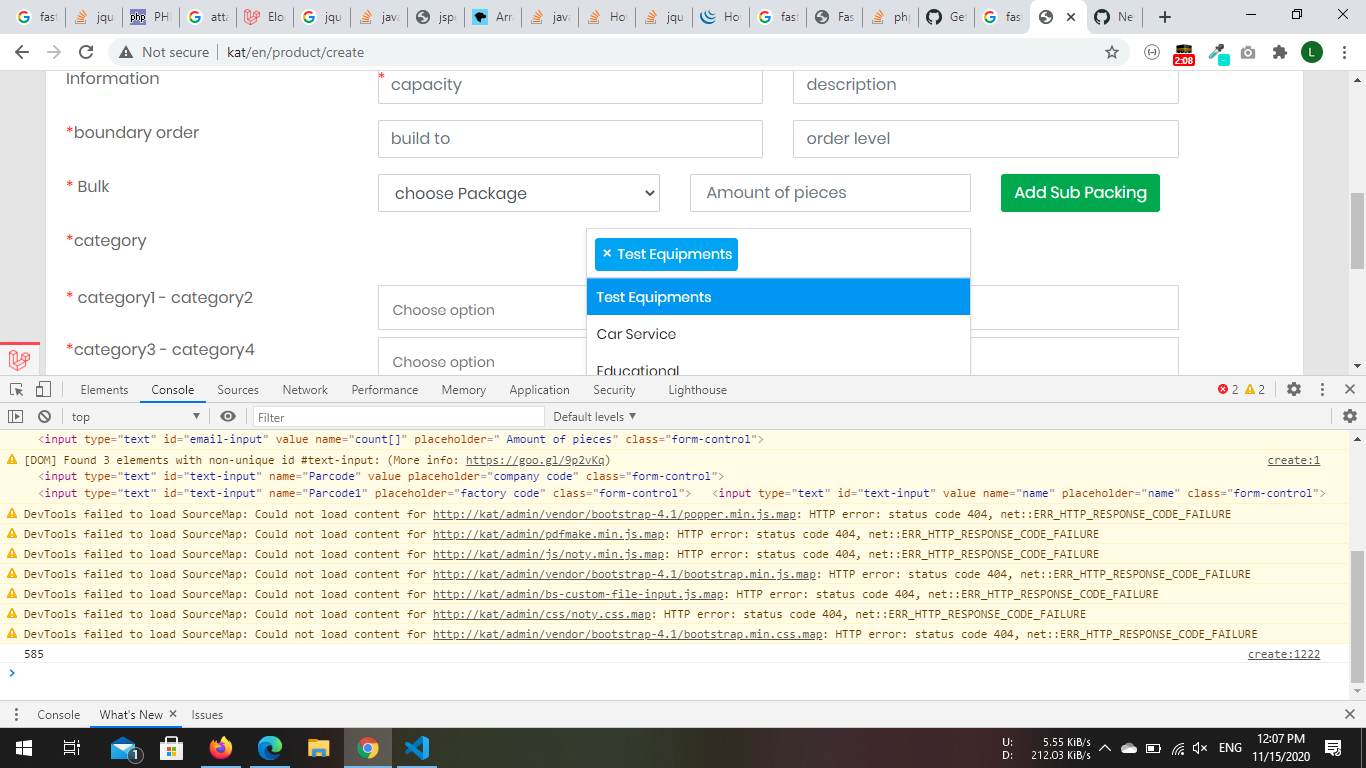Open Visual Studio Code from the taskbar
The image size is (1366, 768).
[x=417, y=747]
